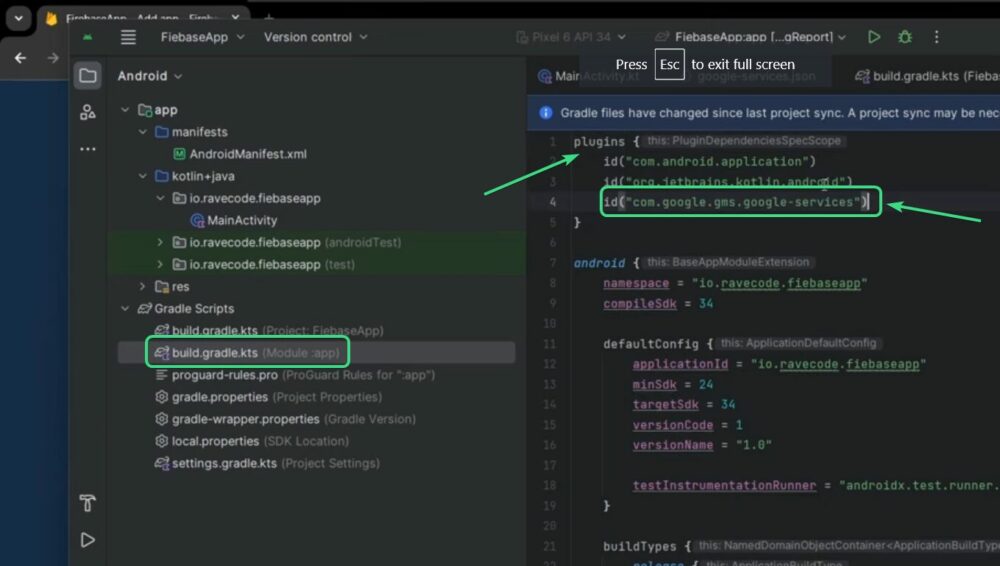Open the Android project view dropdown

coord(150,76)
